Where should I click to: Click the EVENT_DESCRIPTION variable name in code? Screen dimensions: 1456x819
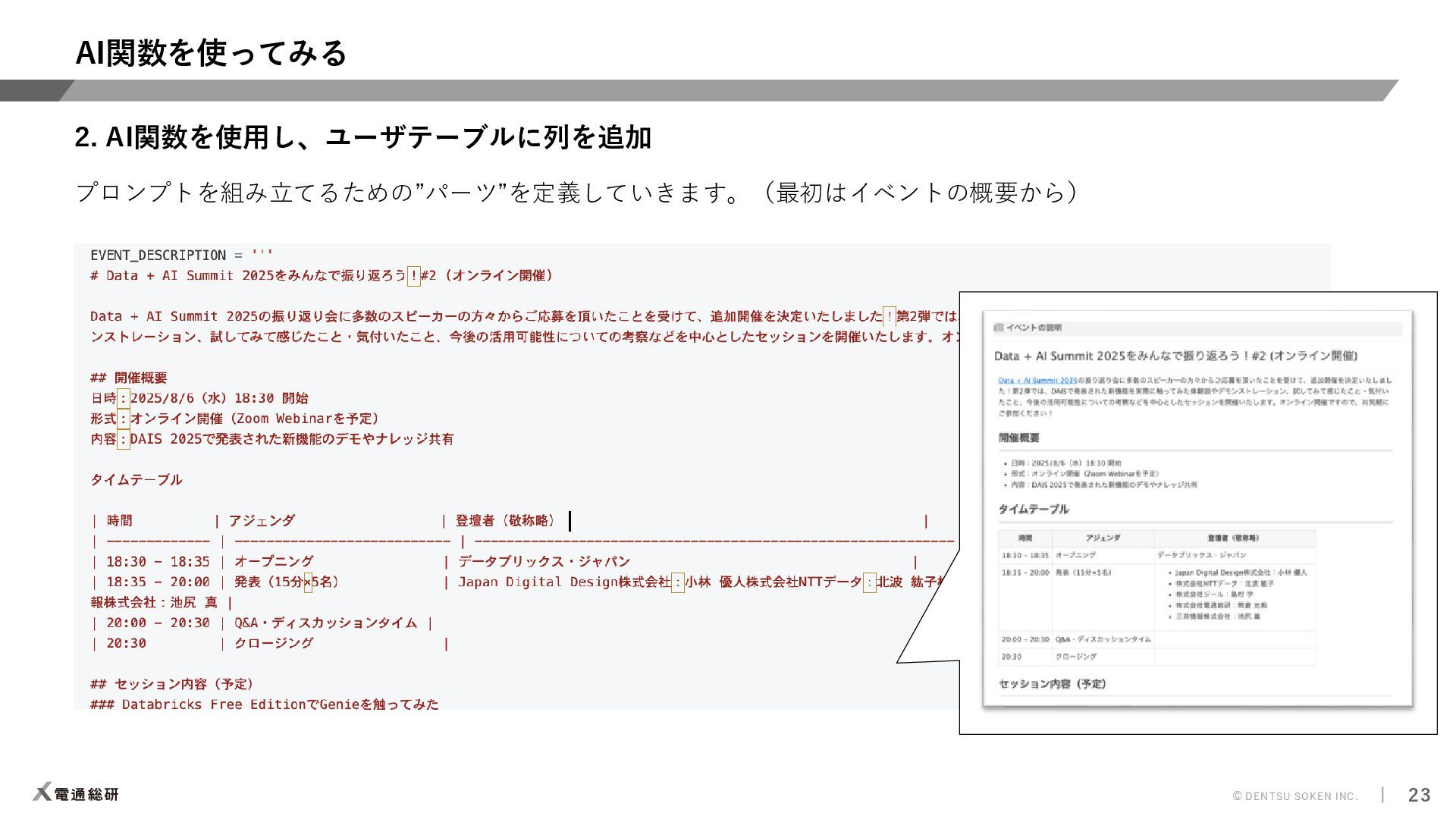pyautogui.click(x=158, y=255)
